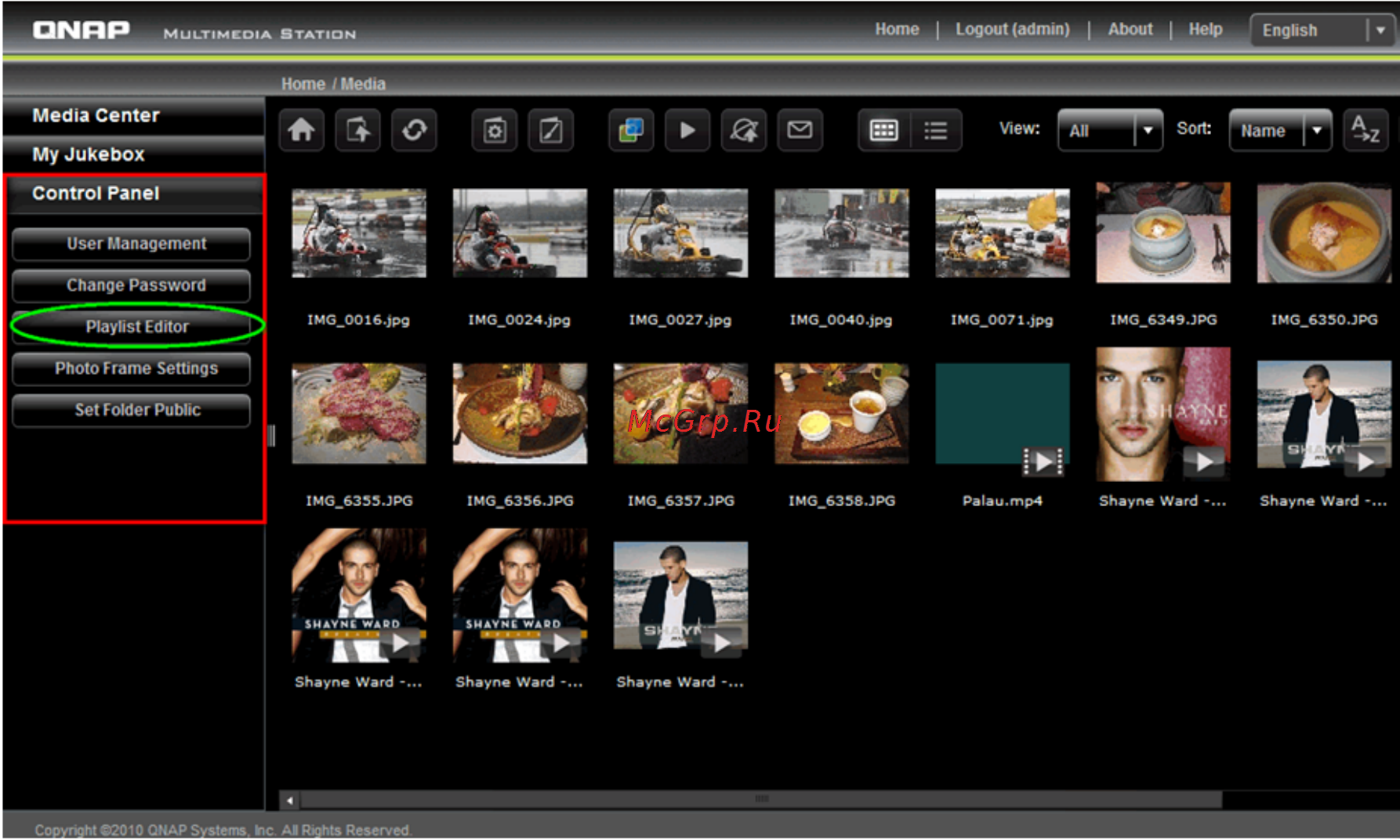This screenshot has height=840, width=1400.
Task: Select the IMG_0071.jpg thumbnail
Action: click(1002, 233)
